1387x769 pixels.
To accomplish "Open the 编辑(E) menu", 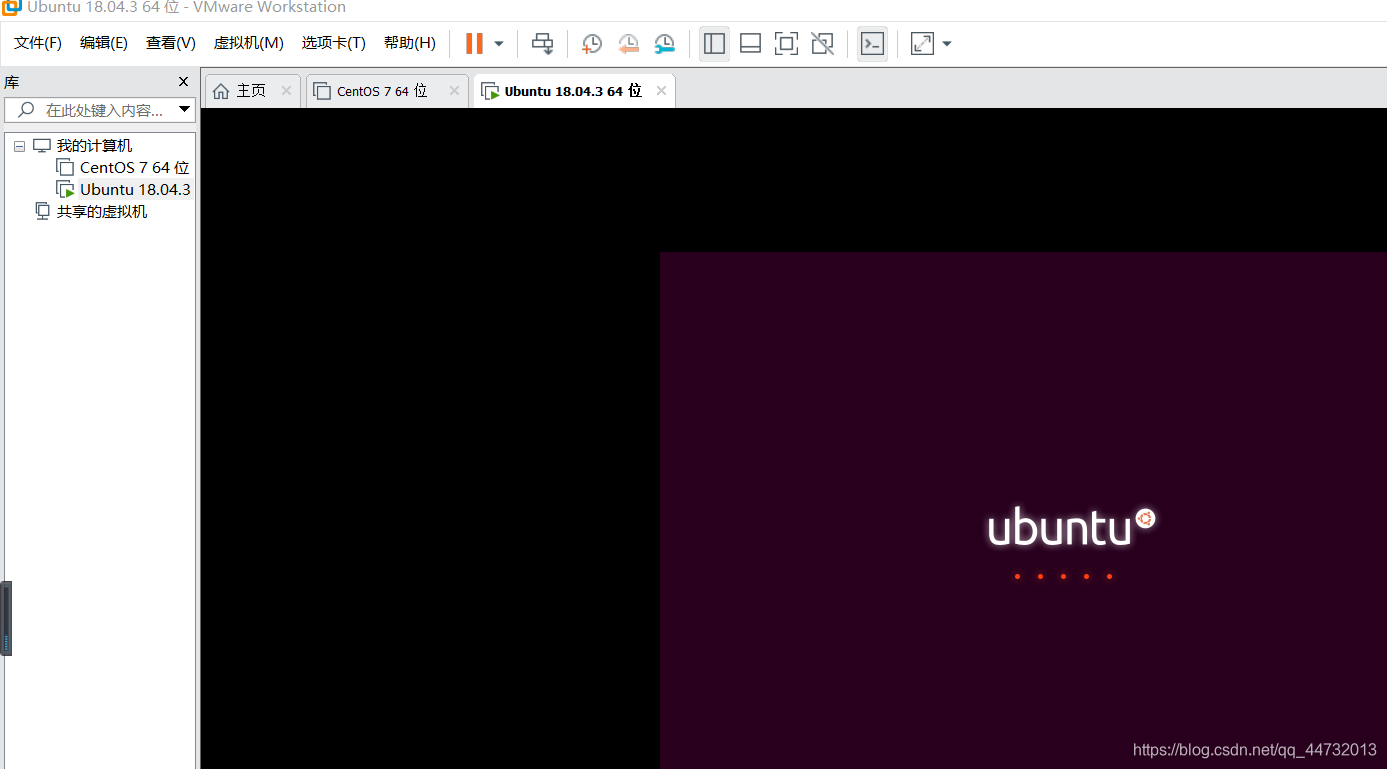I will [x=104, y=43].
